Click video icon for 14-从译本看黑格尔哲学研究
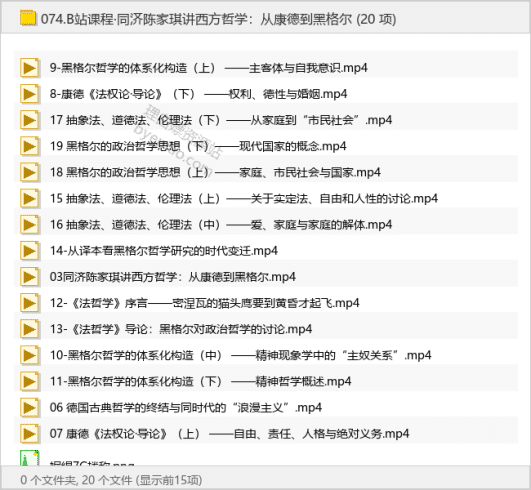Screen dimensions: 531x490 pyautogui.click(x=29, y=251)
